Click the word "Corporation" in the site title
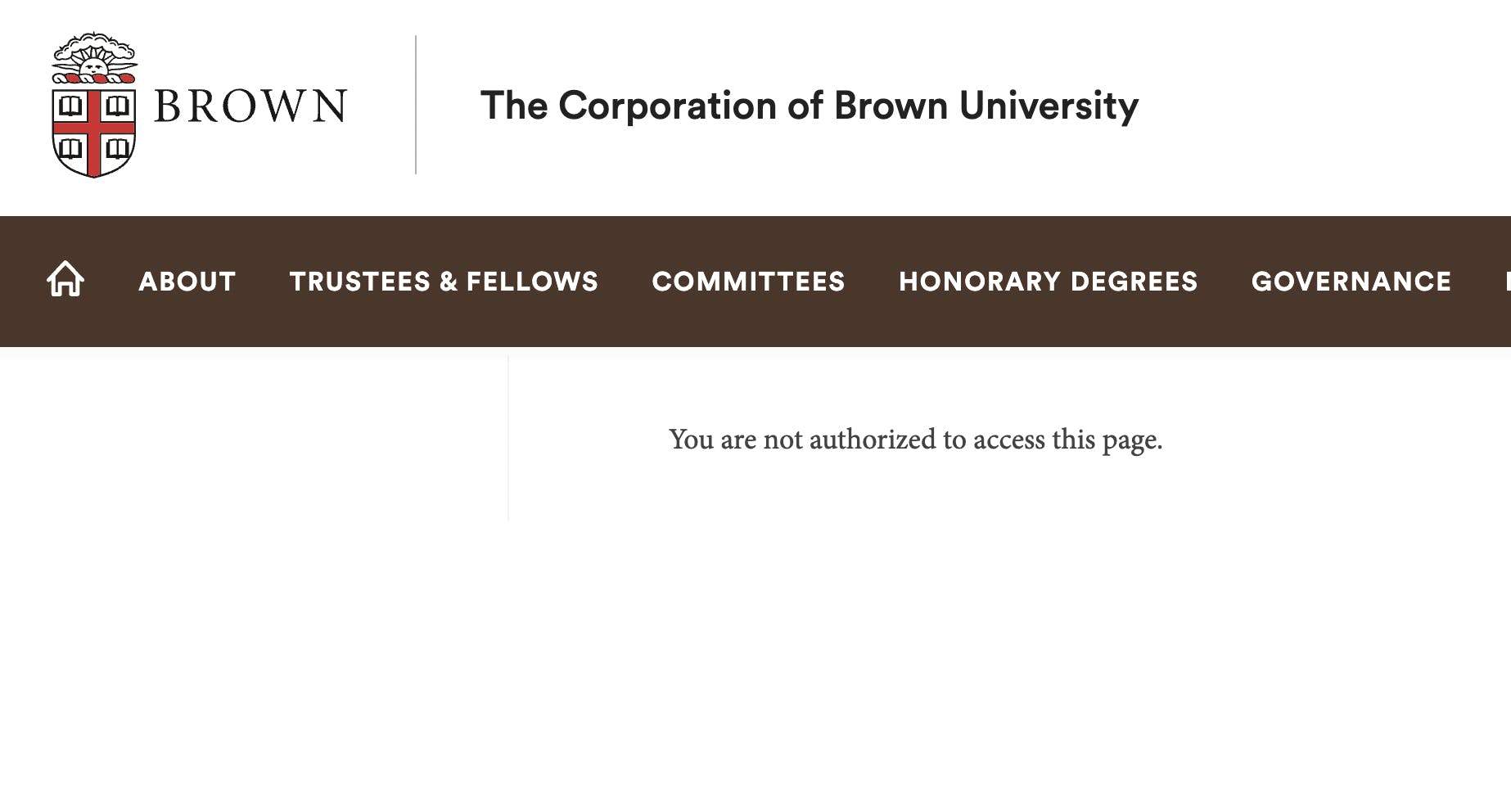The width and height of the screenshot is (1511, 812). tap(667, 106)
